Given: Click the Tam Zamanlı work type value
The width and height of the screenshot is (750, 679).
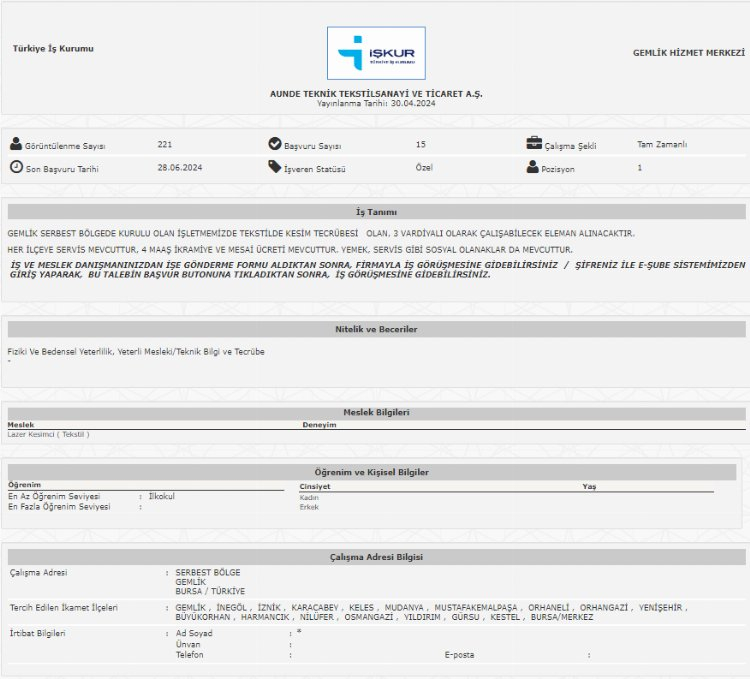Looking at the screenshot, I should [x=662, y=144].
